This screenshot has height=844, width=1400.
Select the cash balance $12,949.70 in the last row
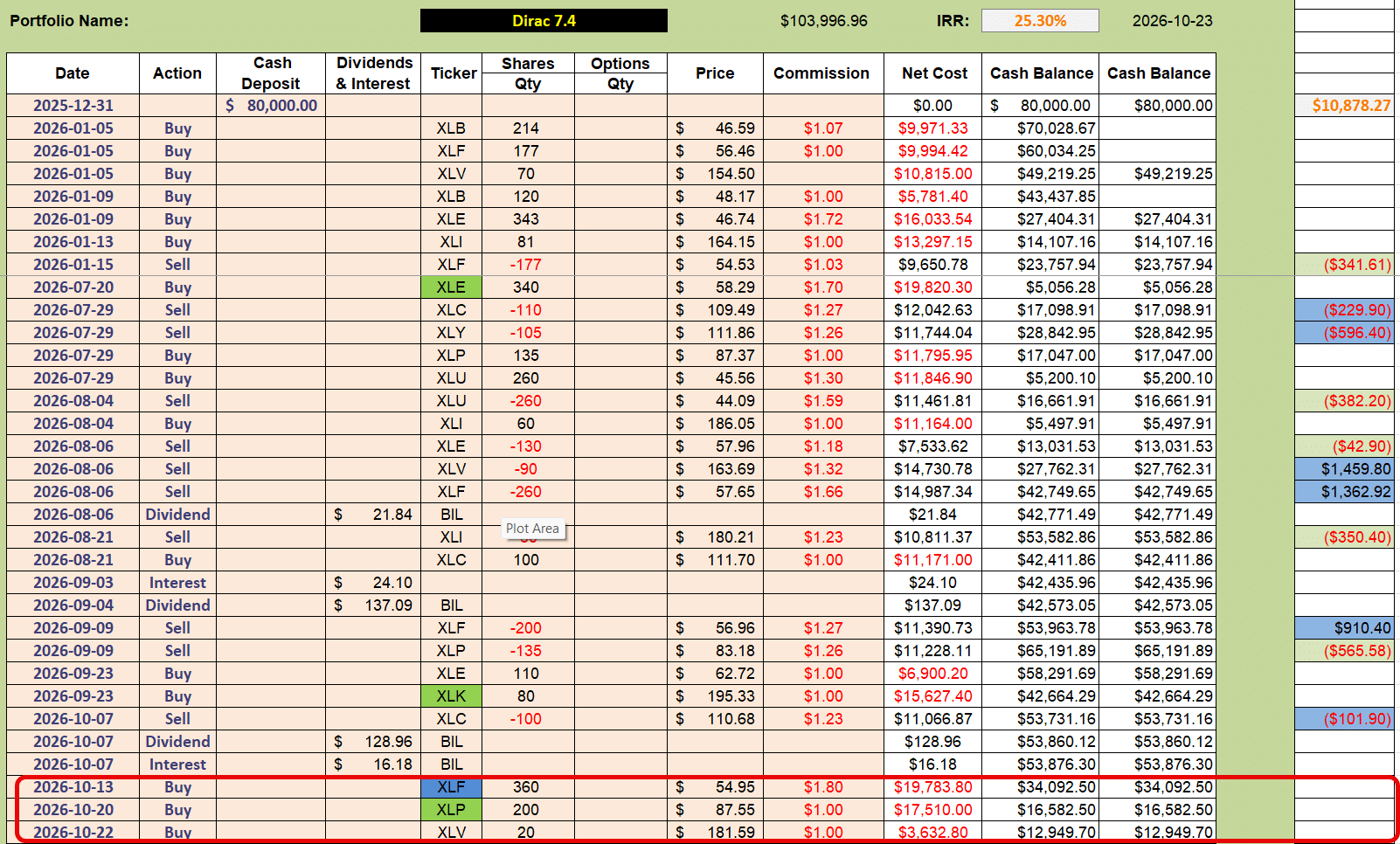point(1042,833)
